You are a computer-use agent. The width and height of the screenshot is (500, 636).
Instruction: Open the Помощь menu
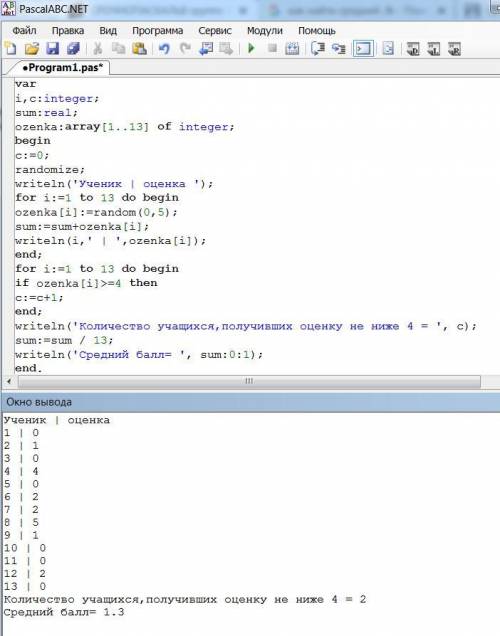pyautogui.click(x=317, y=31)
